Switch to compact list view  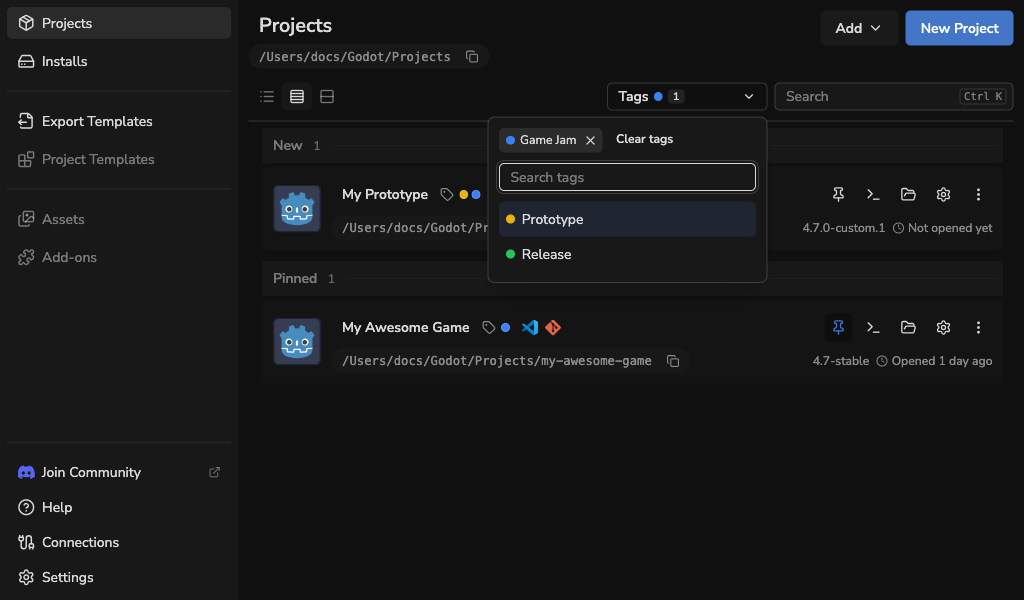pyautogui.click(x=266, y=97)
